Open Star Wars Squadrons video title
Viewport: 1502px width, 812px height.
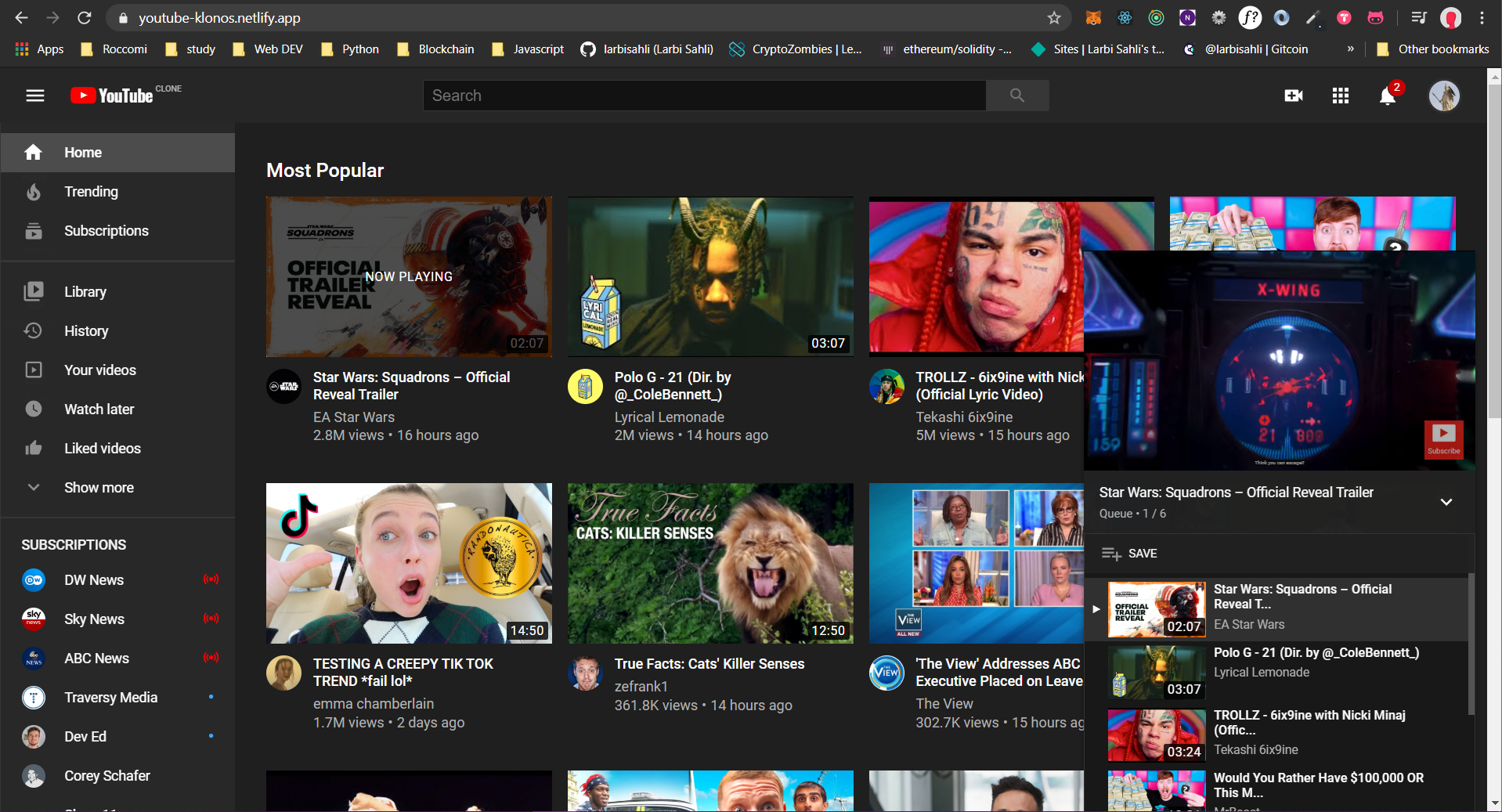[x=411, y=385]
